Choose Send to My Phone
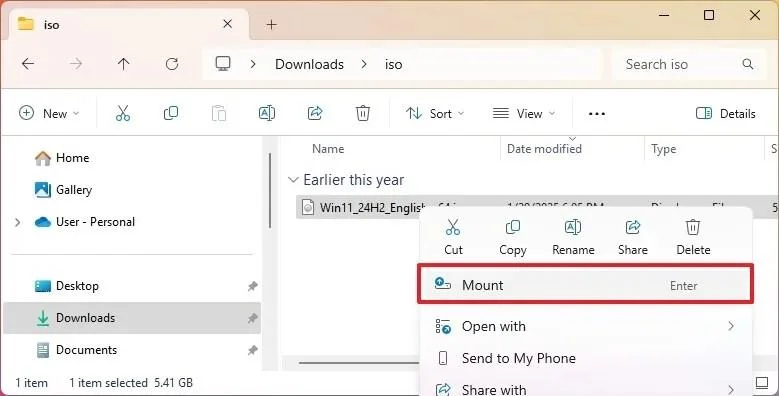The image size is (779, 396). (x=585, y=358)
